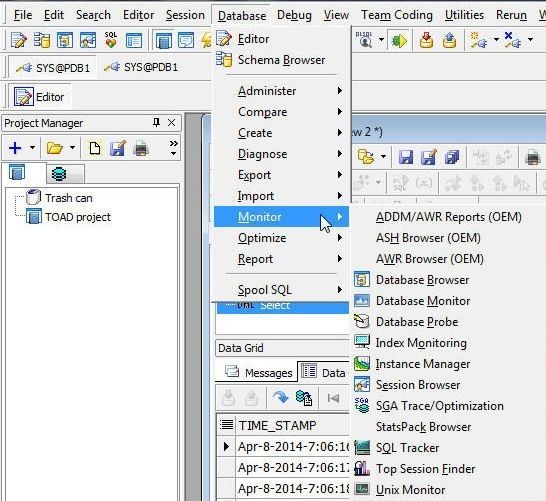Open the Optimize submenu

tap(281, 238)
